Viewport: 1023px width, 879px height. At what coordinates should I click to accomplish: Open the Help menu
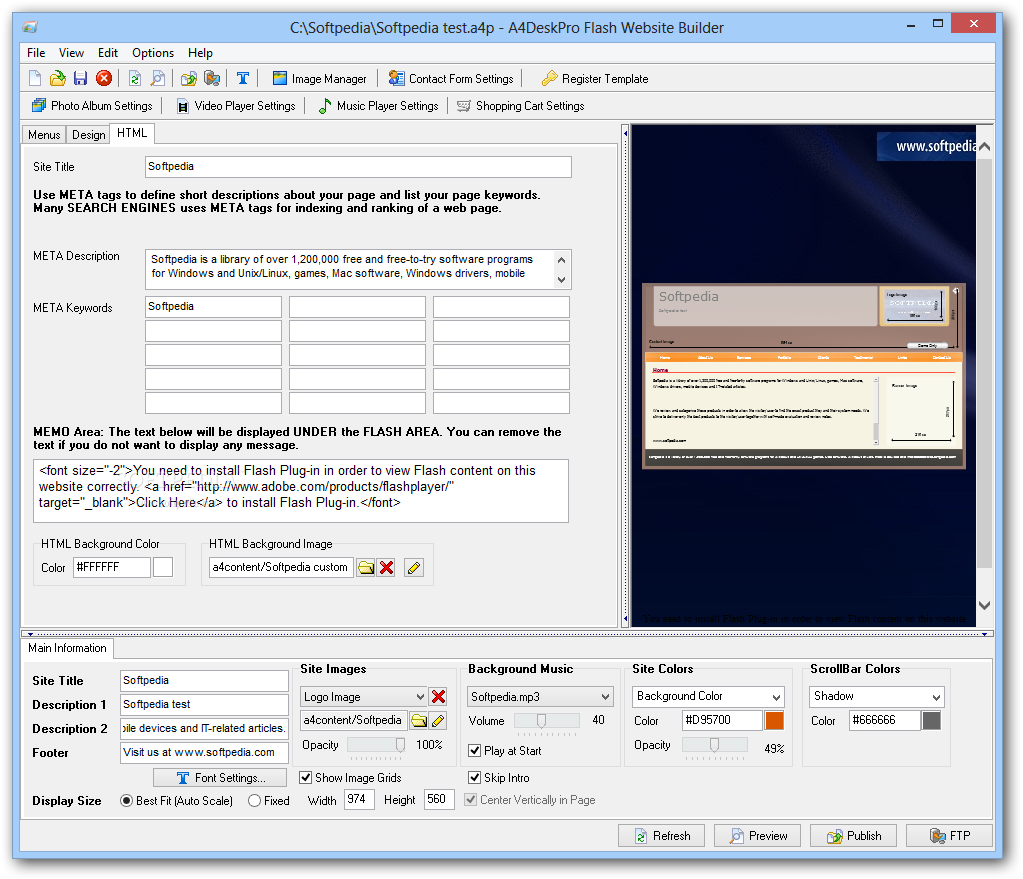(200, 53)
